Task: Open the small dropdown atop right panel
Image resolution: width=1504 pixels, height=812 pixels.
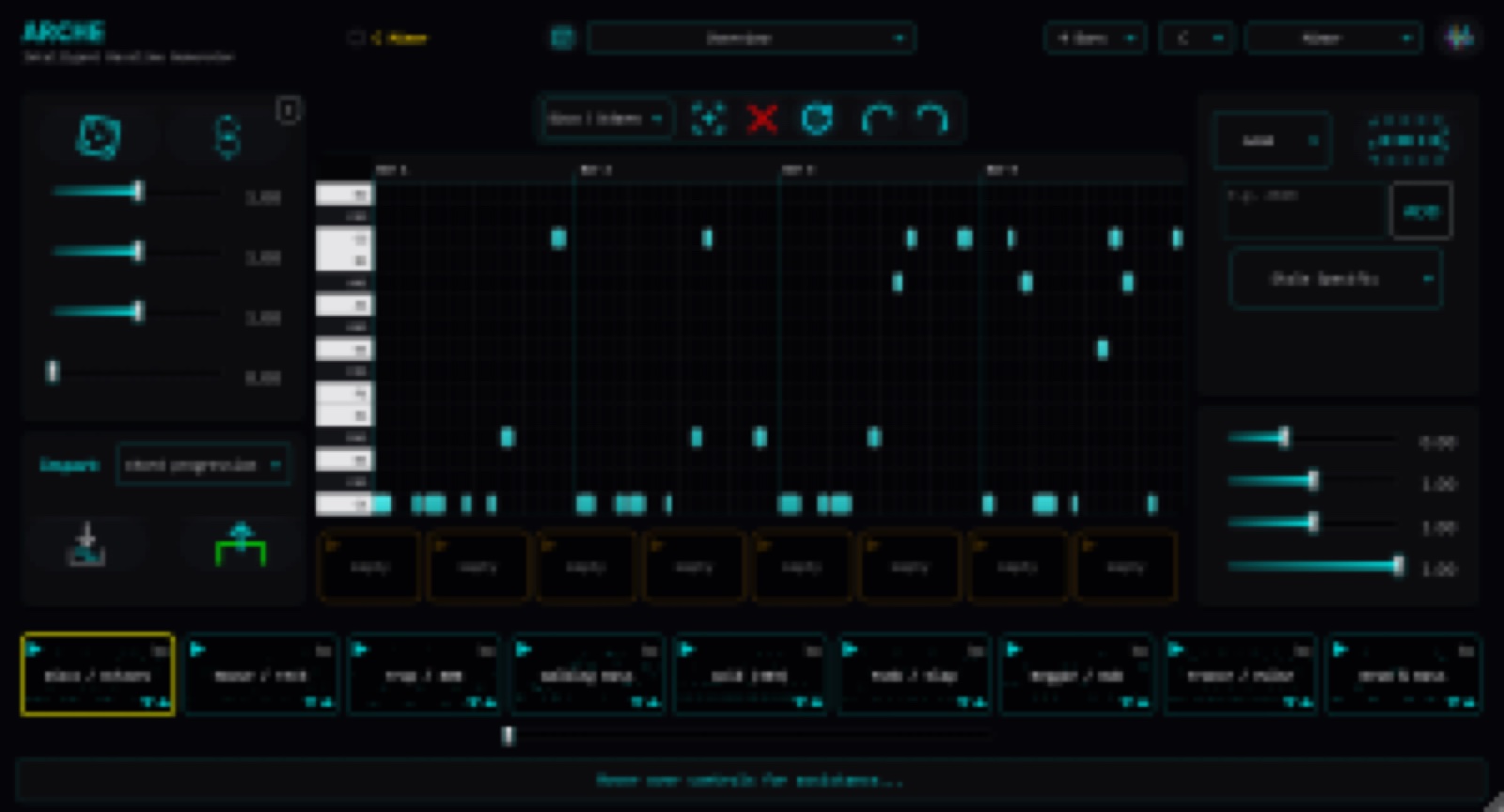Action: [1272, 141]
